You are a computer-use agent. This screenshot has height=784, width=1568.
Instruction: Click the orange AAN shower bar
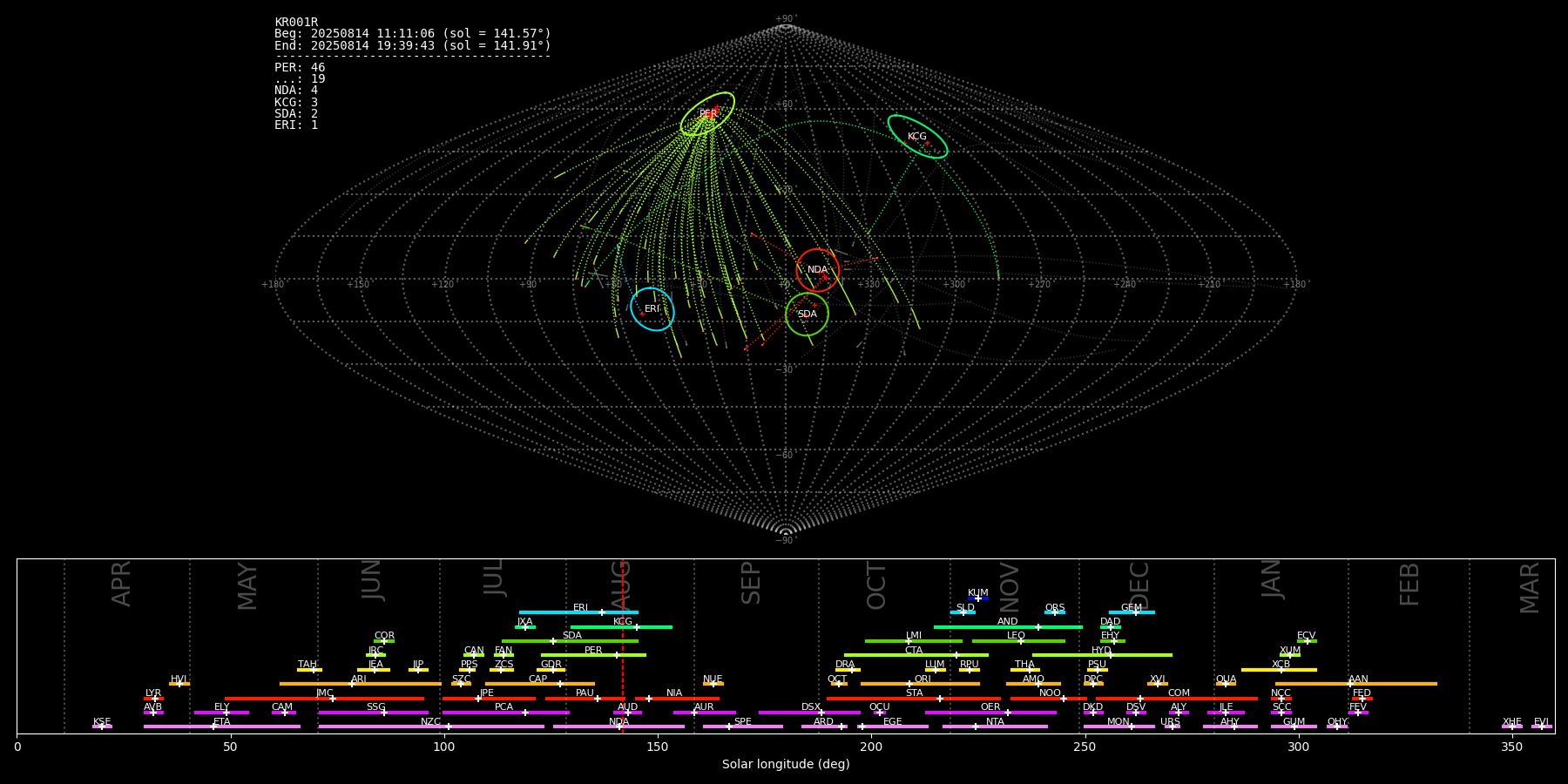point(1356,684)
